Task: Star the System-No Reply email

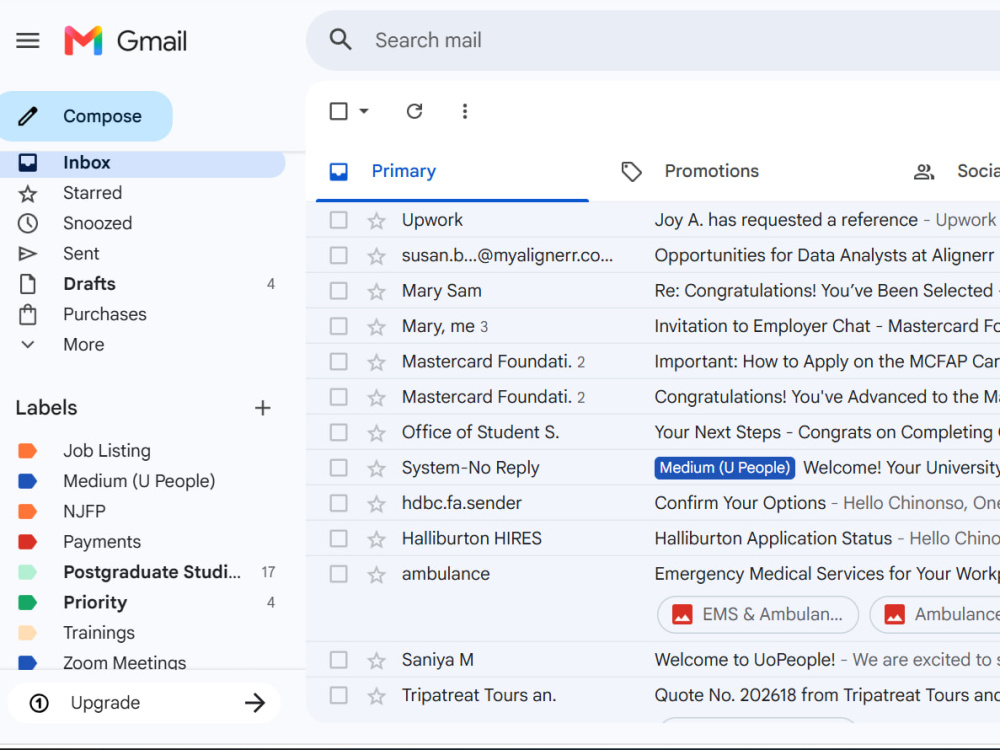Action: click(x=376, y=469)
